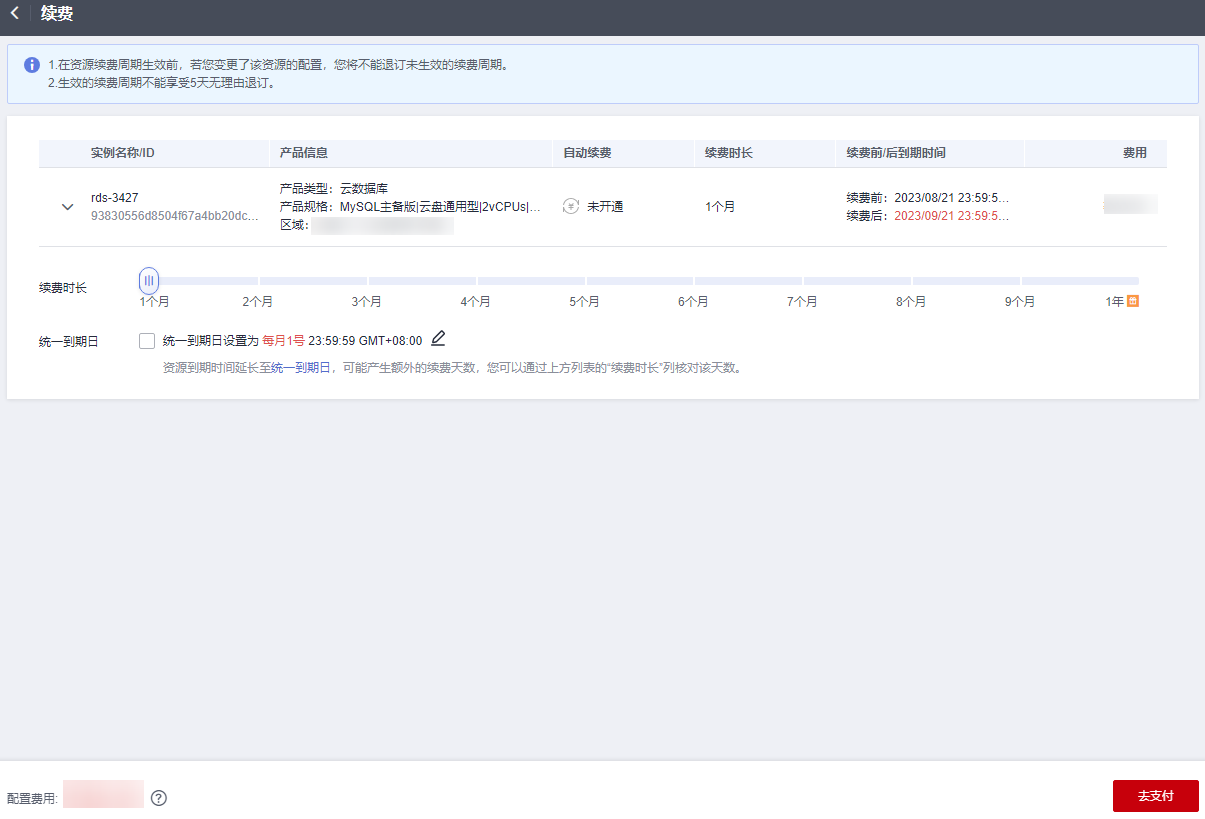The height and width of the screenshot is (819, 1205).
Task: Set renewal duration to 3个月
Action: (367, 301)
